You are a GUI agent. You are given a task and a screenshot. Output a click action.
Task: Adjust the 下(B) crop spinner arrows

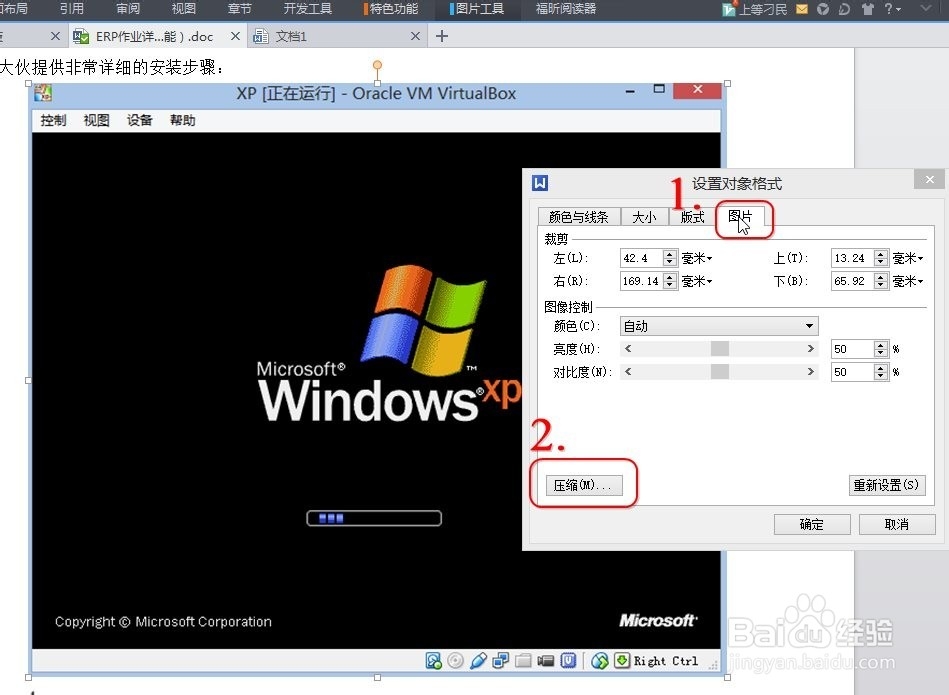(x=881, y=281)
